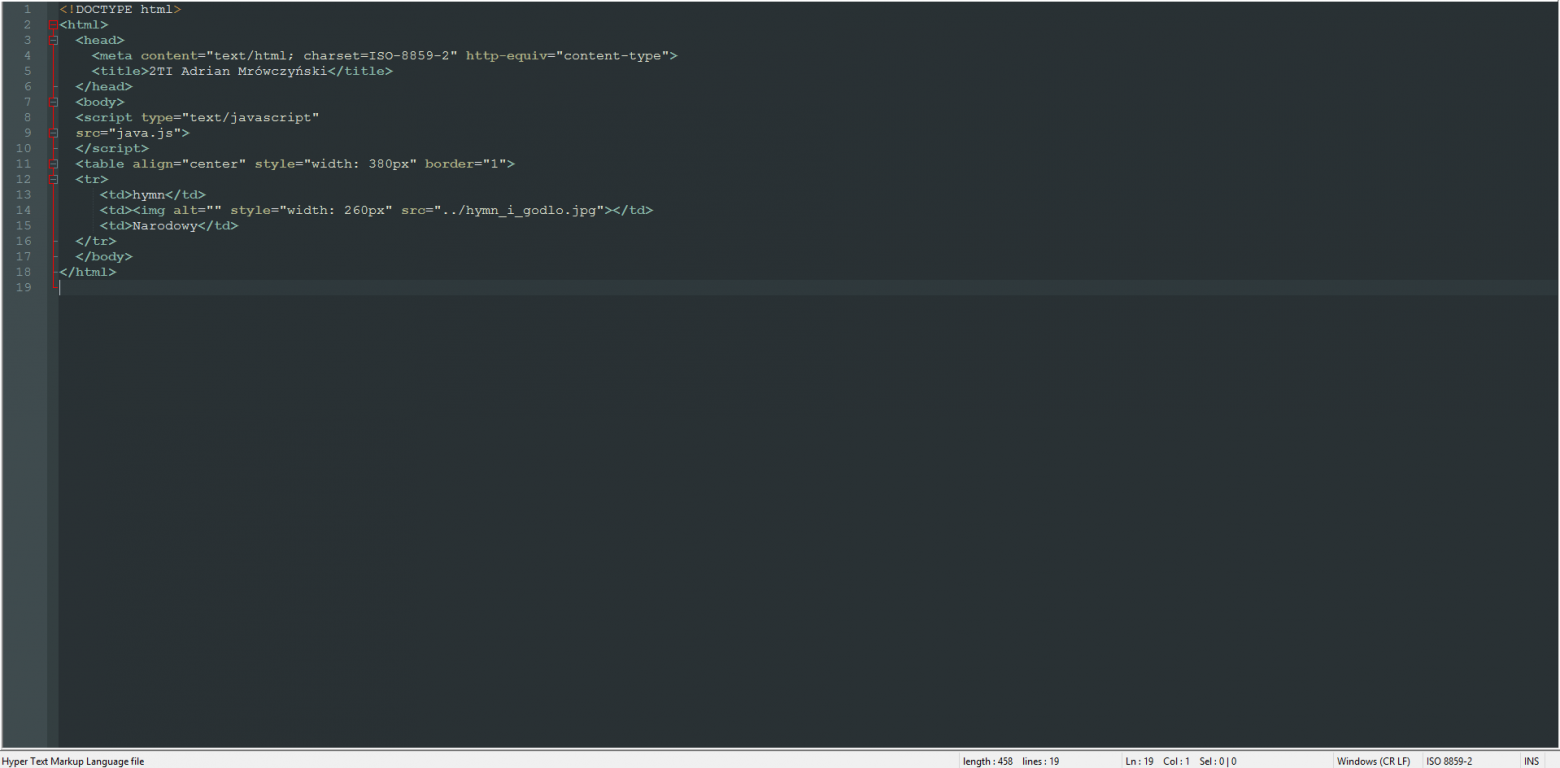Click the Sel : 0 | 0 status entry
1560x768 pixels.
pos(1217,761)
